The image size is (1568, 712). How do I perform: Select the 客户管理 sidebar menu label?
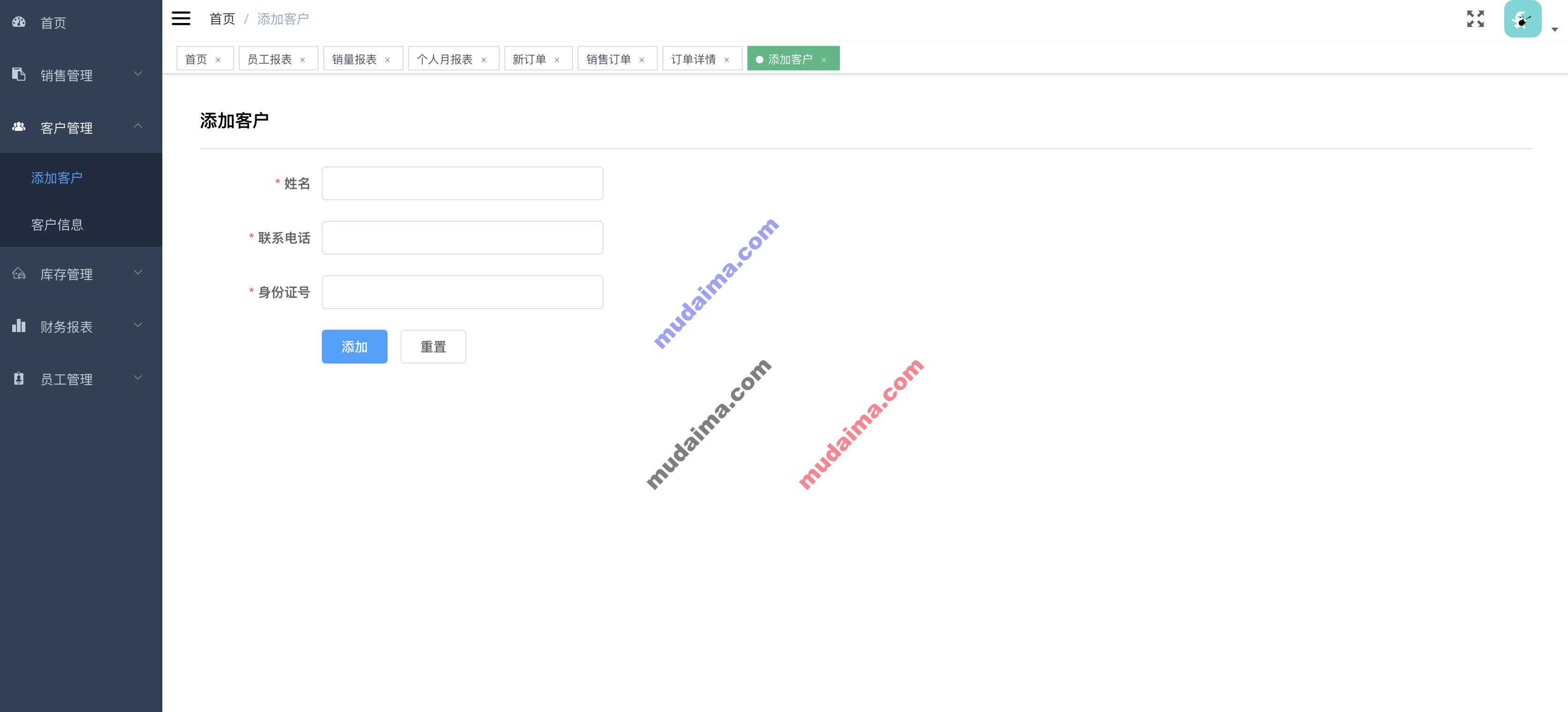(66, 128)
